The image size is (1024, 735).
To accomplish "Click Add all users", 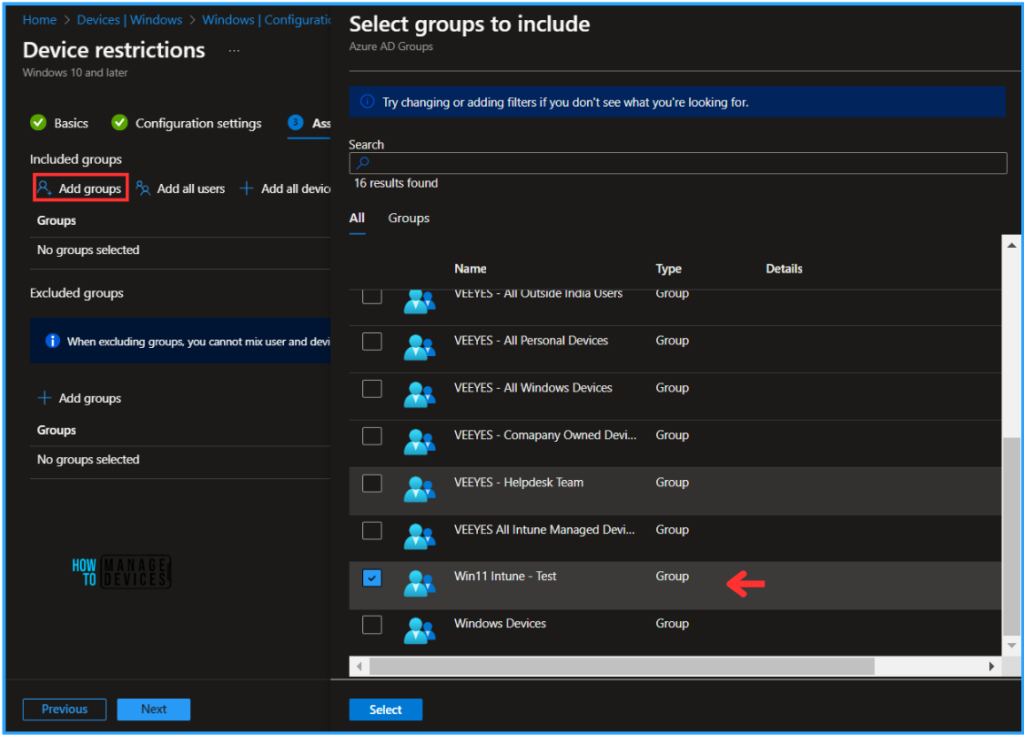I will click(x=180, y=189).
